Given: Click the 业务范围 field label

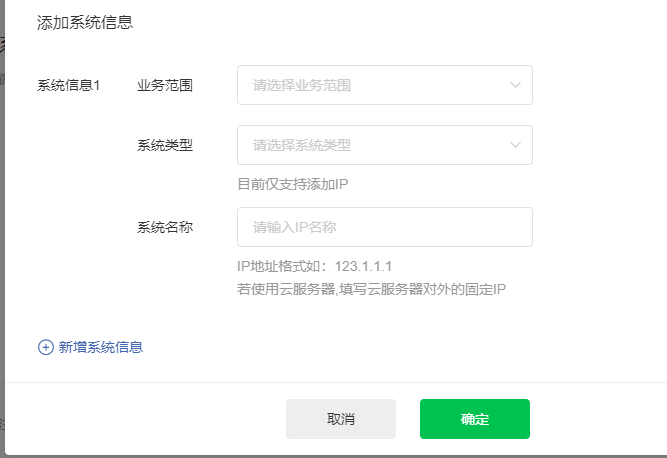Looking at the screenshot, I should click(165, 85).
